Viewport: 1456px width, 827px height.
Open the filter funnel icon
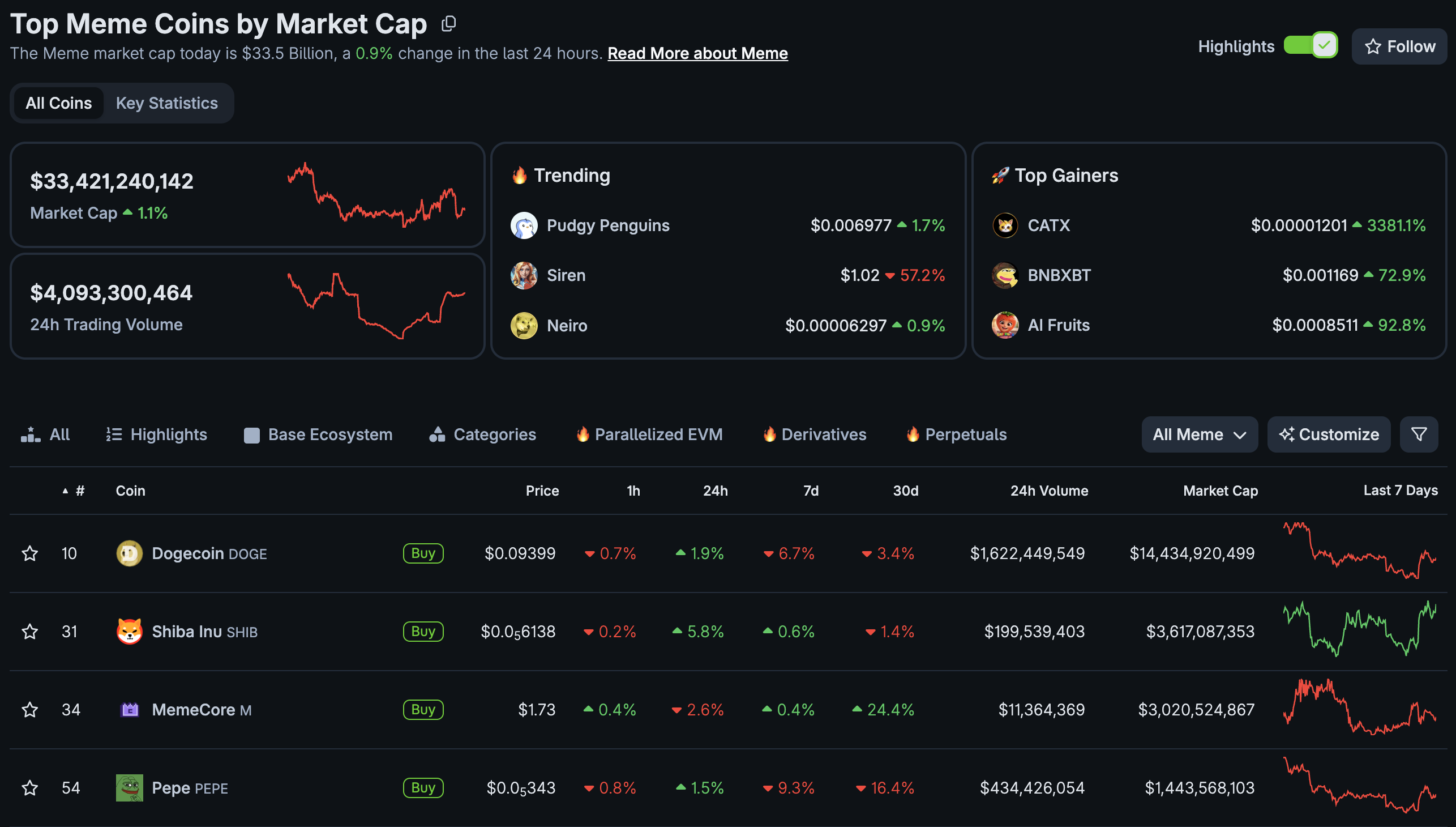click(1419, 434)
